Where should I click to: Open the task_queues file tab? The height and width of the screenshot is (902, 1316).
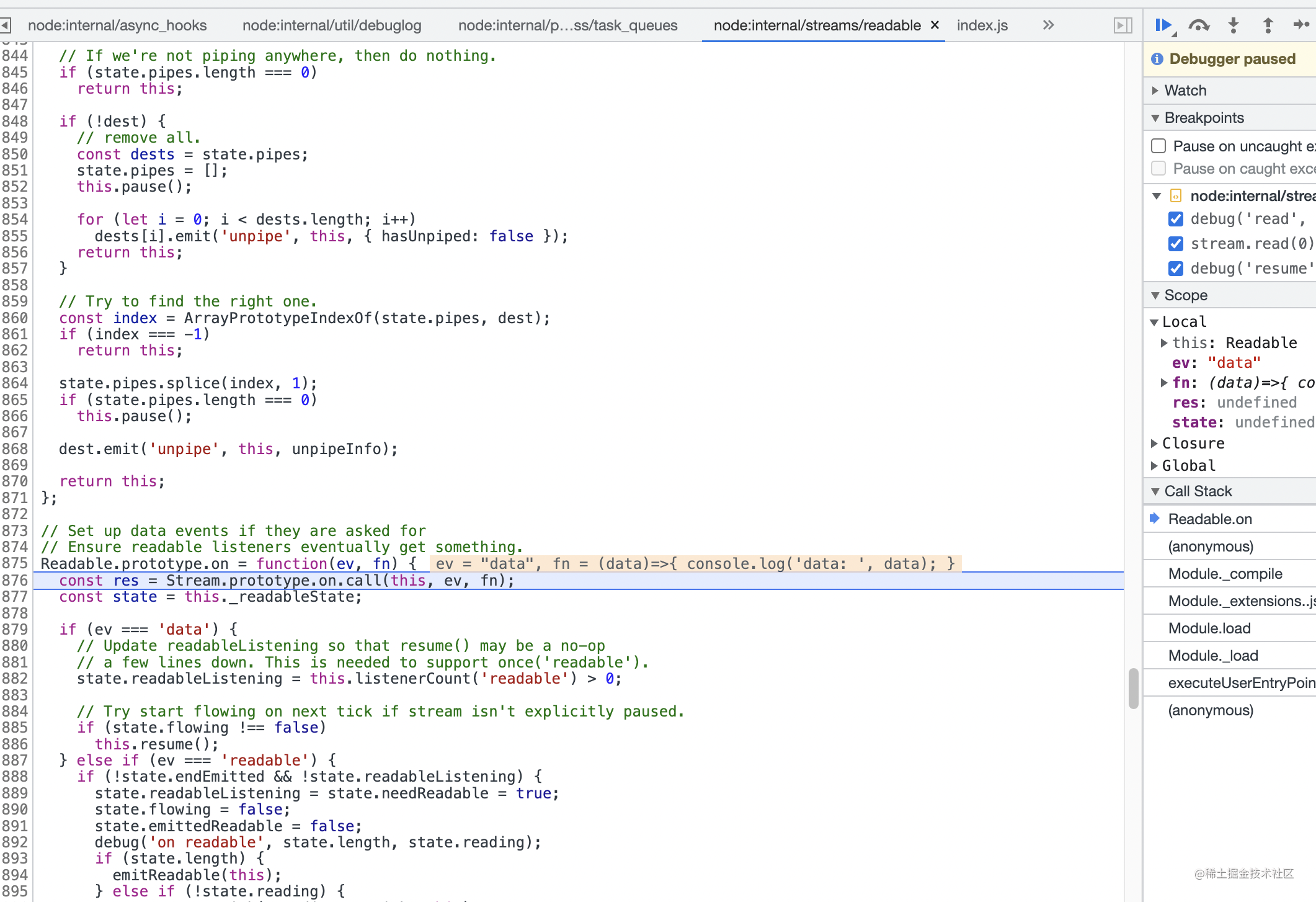567,25
